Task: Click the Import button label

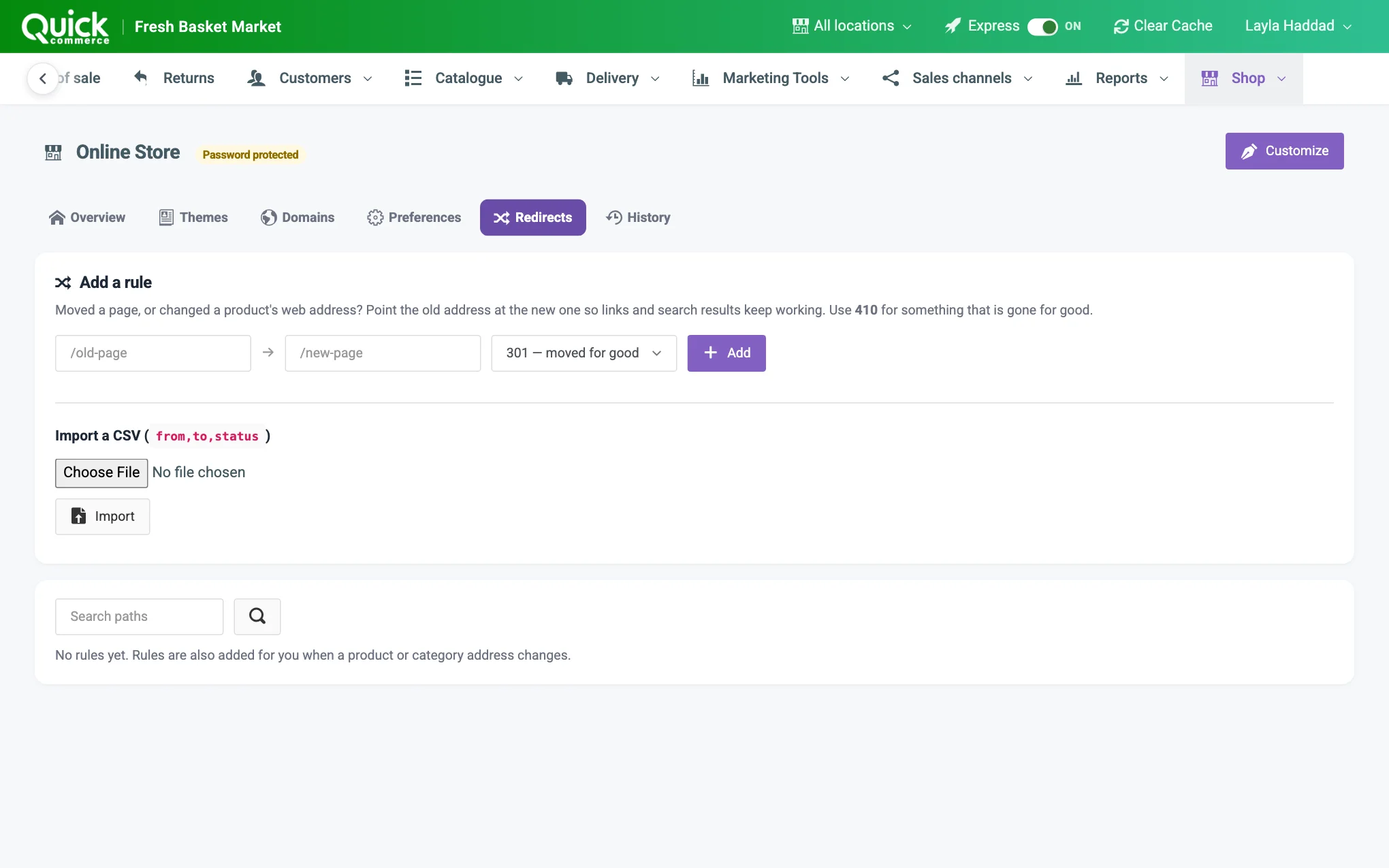Action: 114,516
